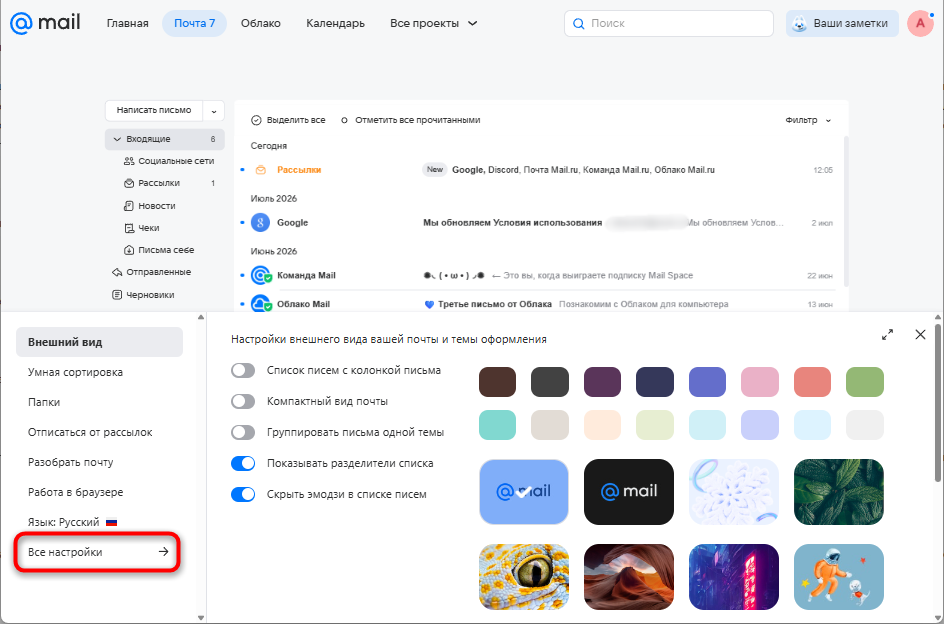
Task: Expand settings panel with the fullscreen arrows icon
Action: [887, 335]
